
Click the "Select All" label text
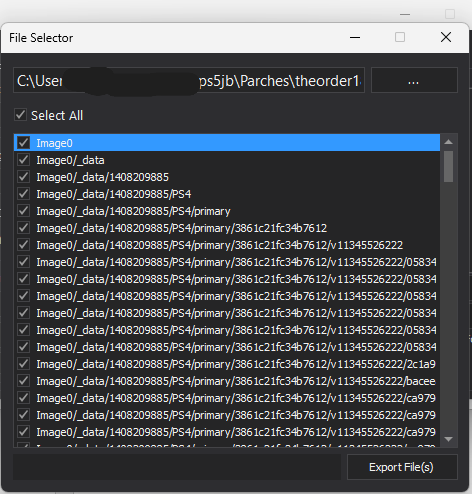57,115
